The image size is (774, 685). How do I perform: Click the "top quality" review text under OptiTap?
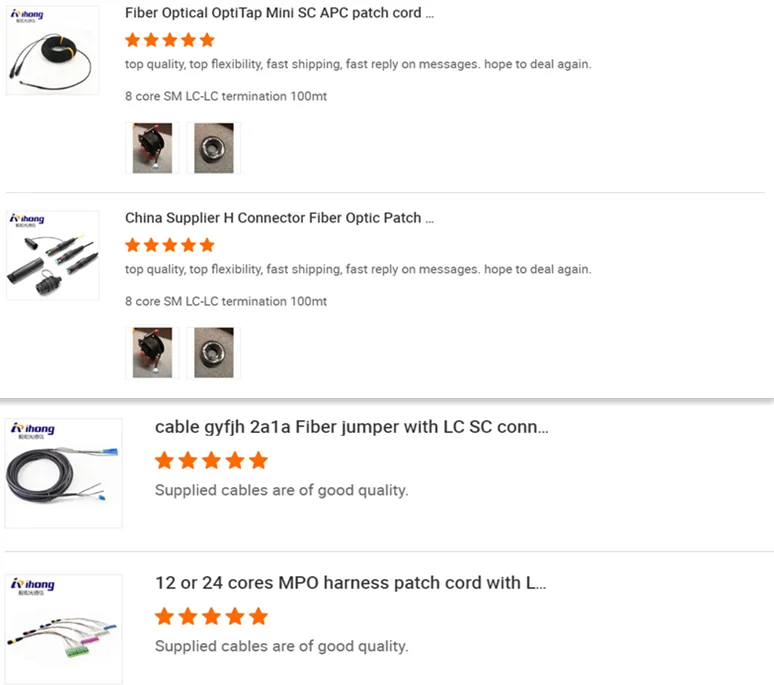pyautogui.click(x=357, y=64)
